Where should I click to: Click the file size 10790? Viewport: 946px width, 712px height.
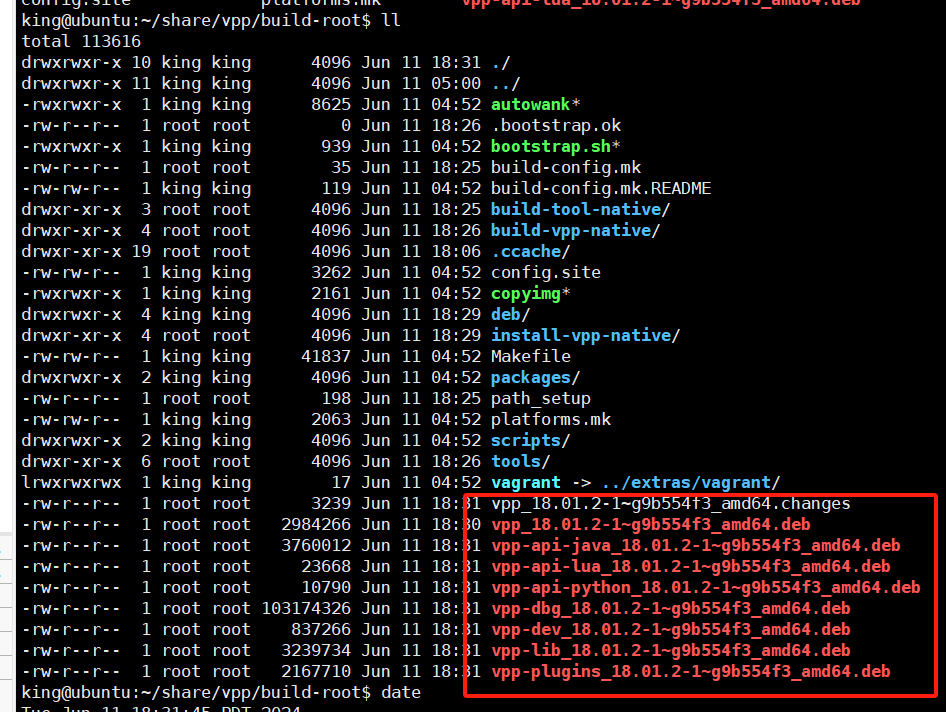(x=326, y=588)
